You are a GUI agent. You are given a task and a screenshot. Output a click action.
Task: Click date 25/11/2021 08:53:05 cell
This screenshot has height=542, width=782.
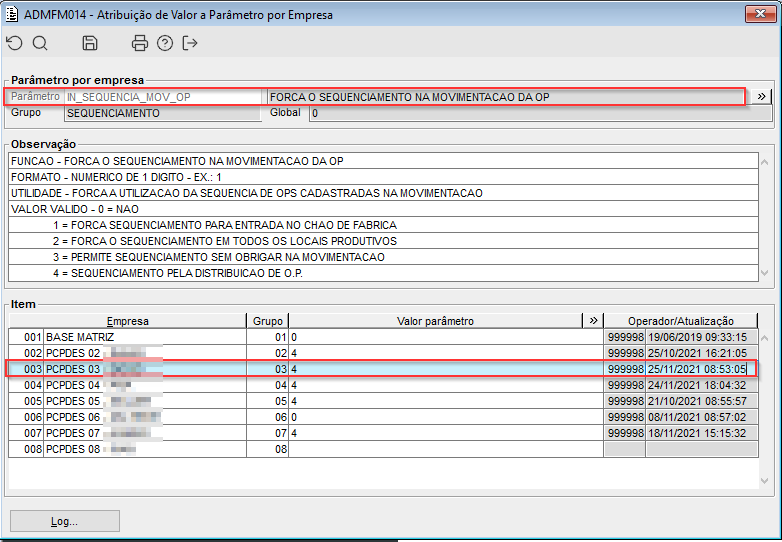click(x=702, y=369)
